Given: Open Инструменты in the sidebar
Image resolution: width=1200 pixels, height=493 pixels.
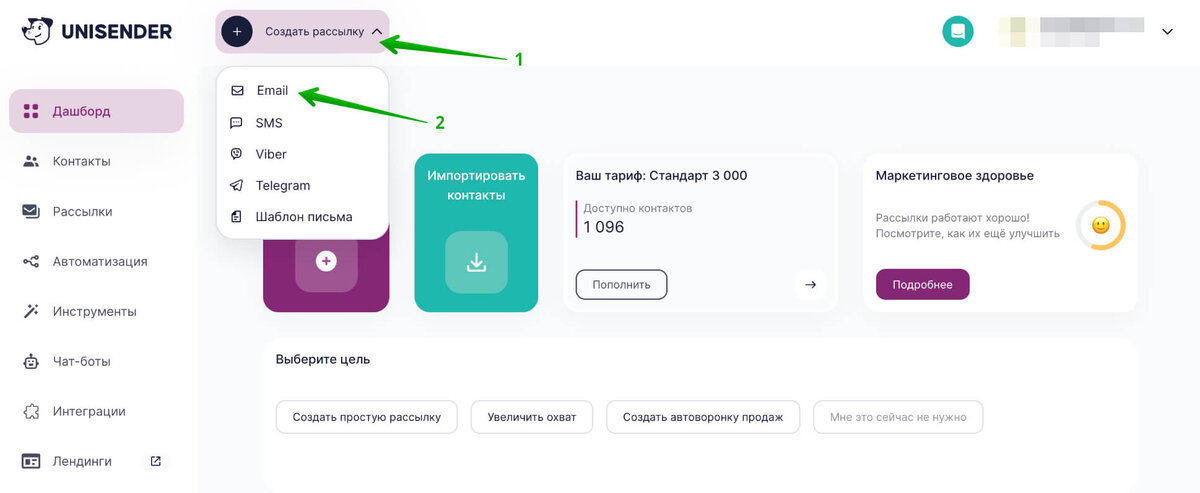Looking at the screenshot, I should coord(97,311).
